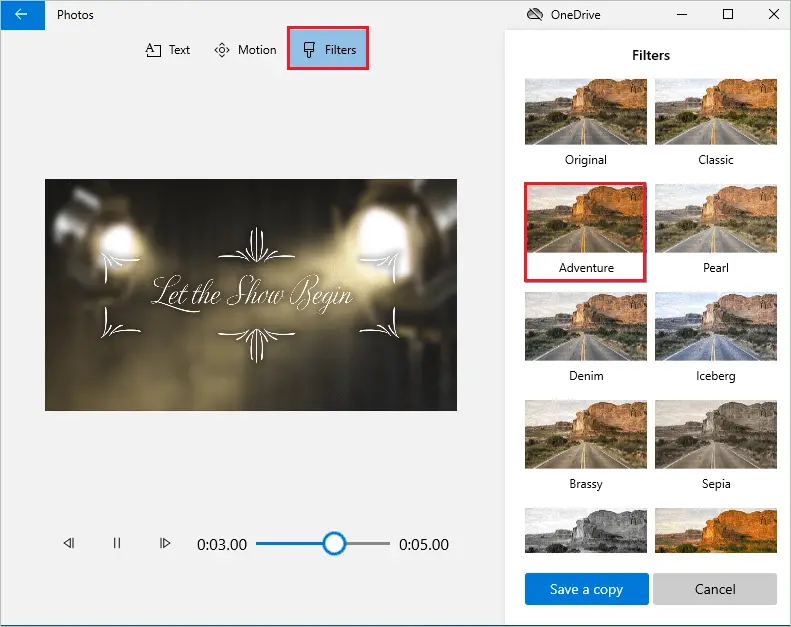This screenshot has height=627, width=791.
Task: Select the Brassy filter
Action: click(x=585, y=436)
